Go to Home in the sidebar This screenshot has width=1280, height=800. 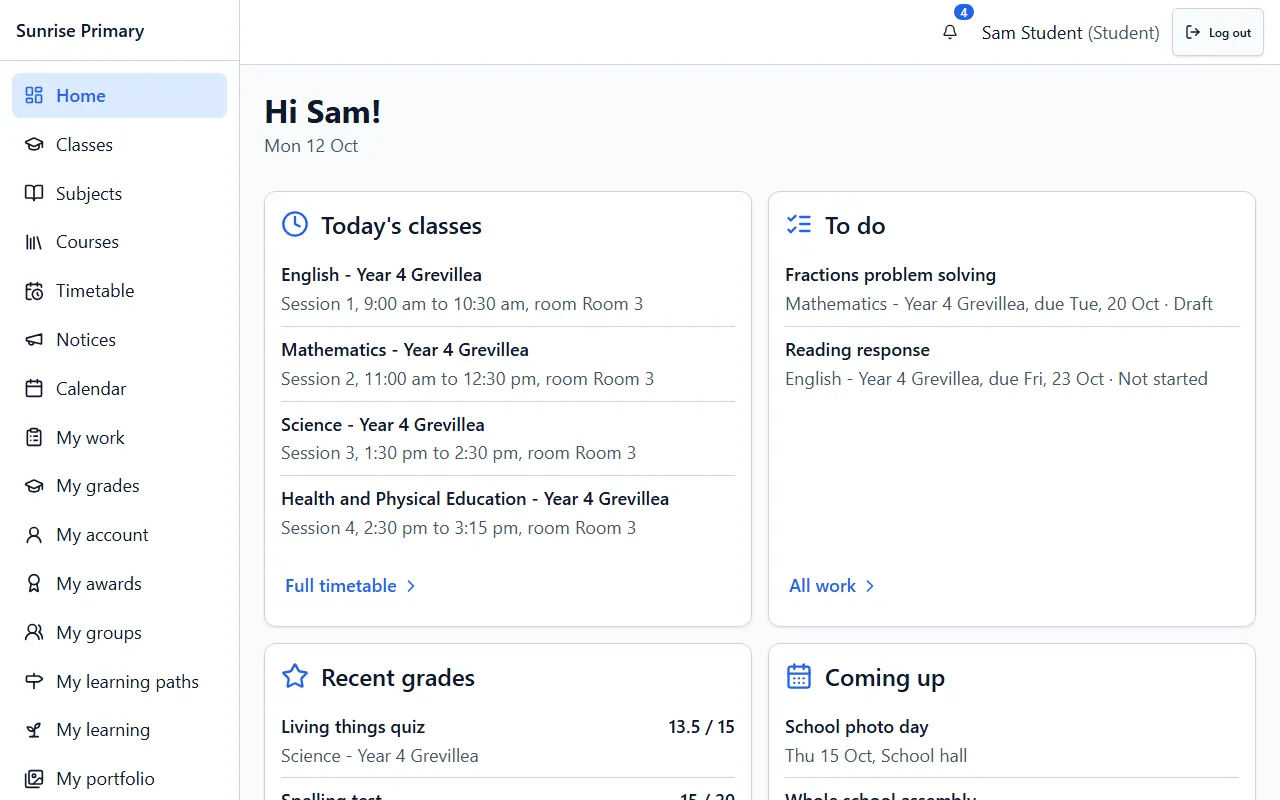(x=120, y=96)
